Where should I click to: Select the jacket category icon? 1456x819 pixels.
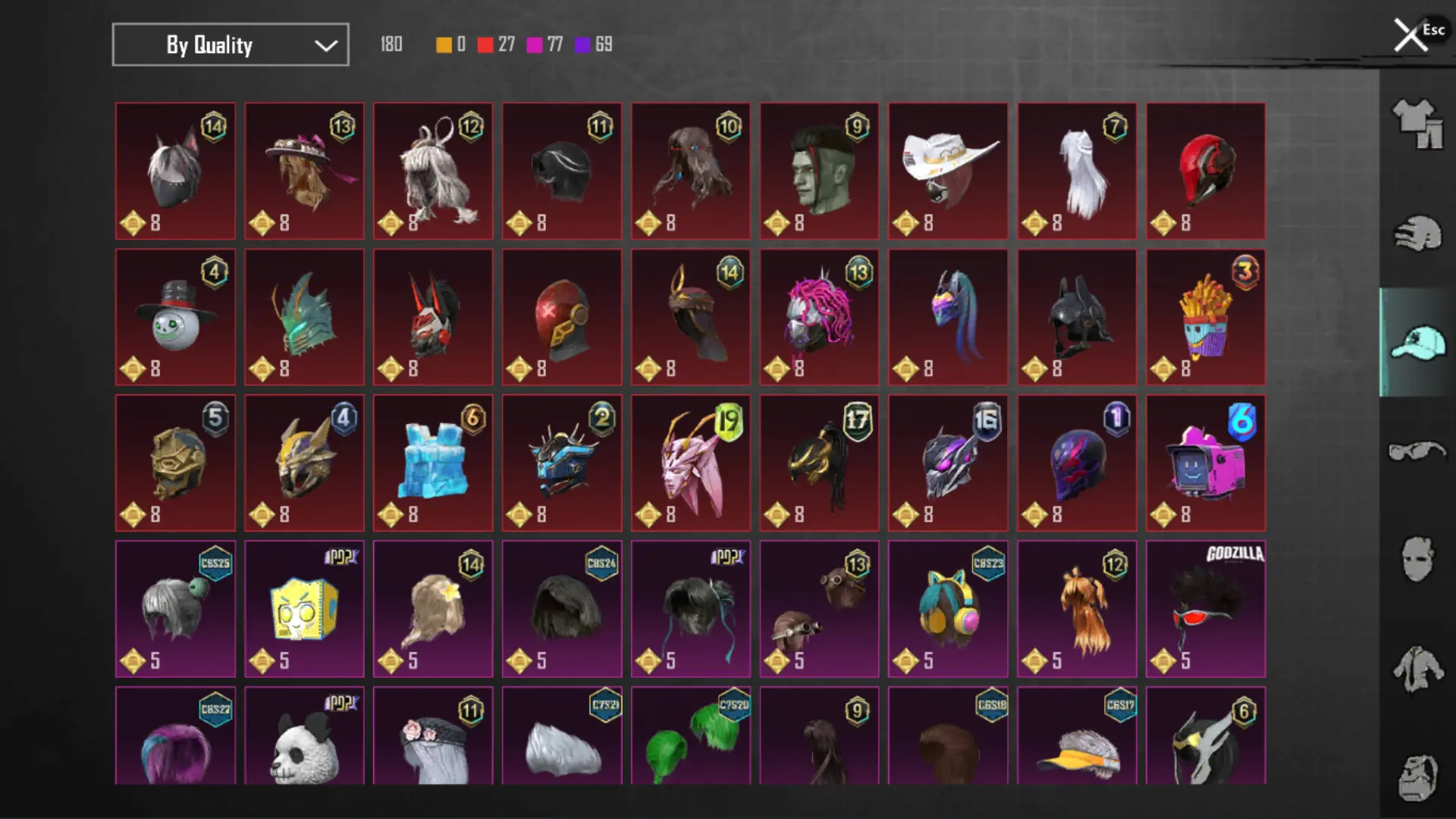tap(1417, 669)
